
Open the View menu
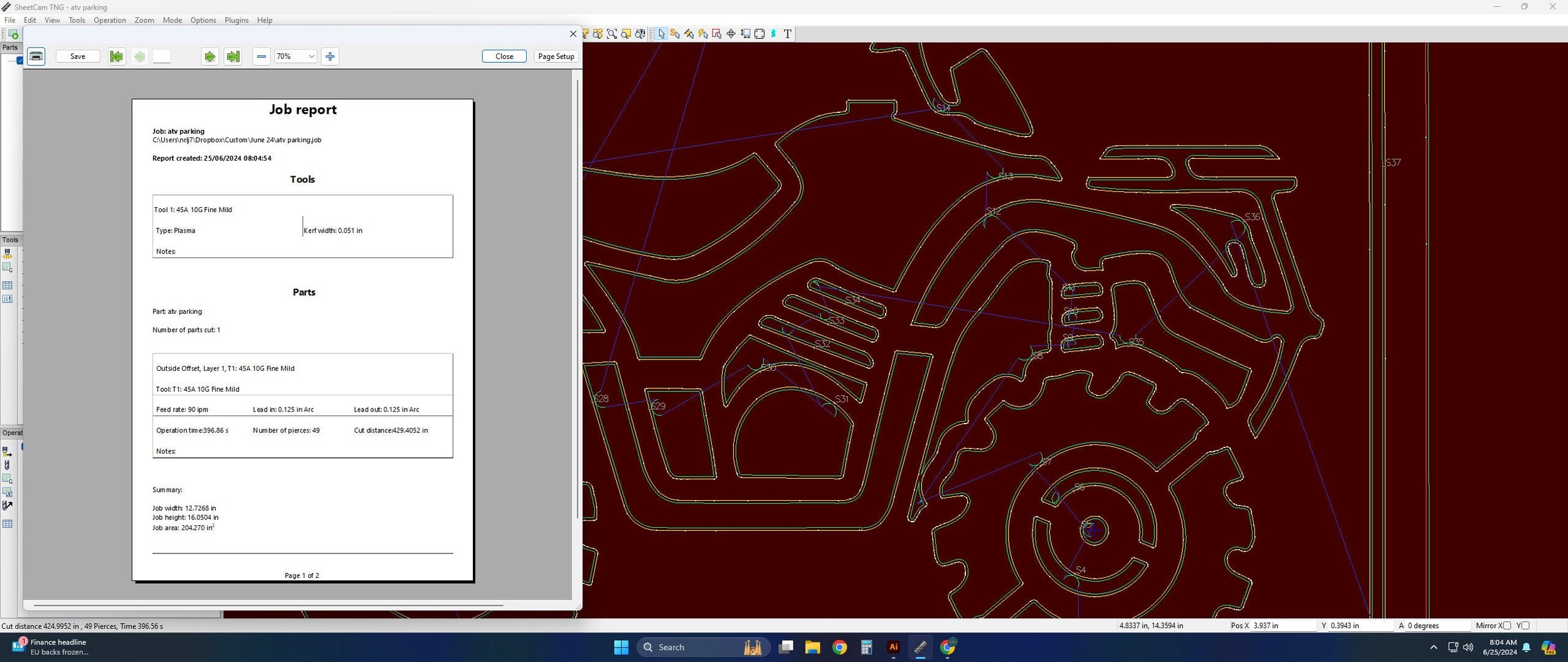click(x=52, y=20)
